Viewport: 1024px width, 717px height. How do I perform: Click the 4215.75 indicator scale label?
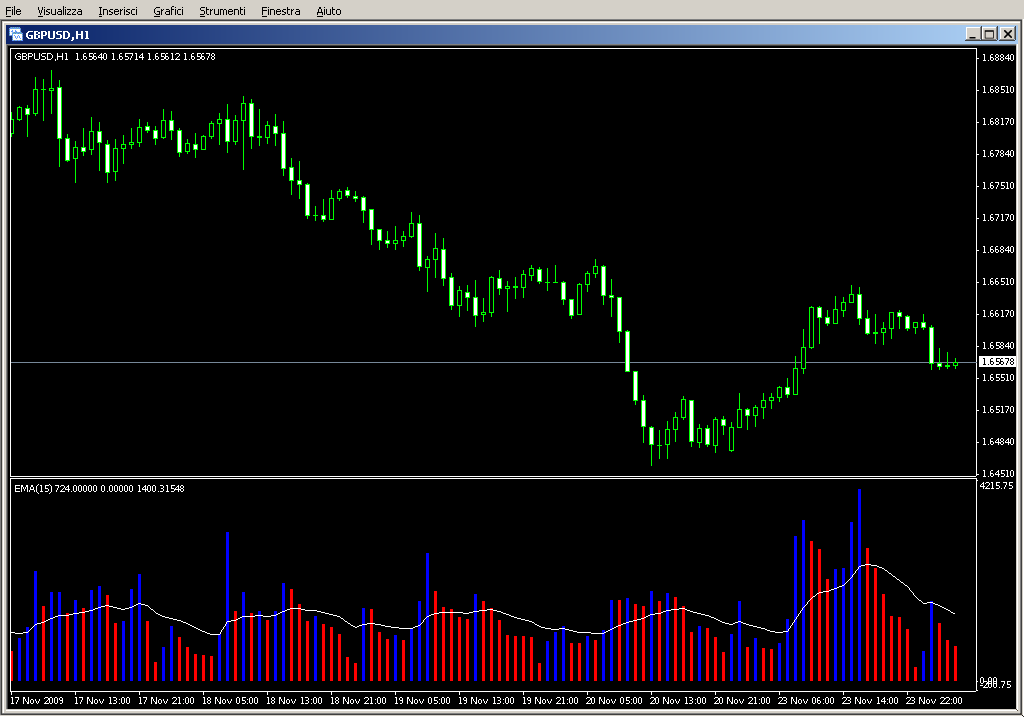click(x=997, y=486)
